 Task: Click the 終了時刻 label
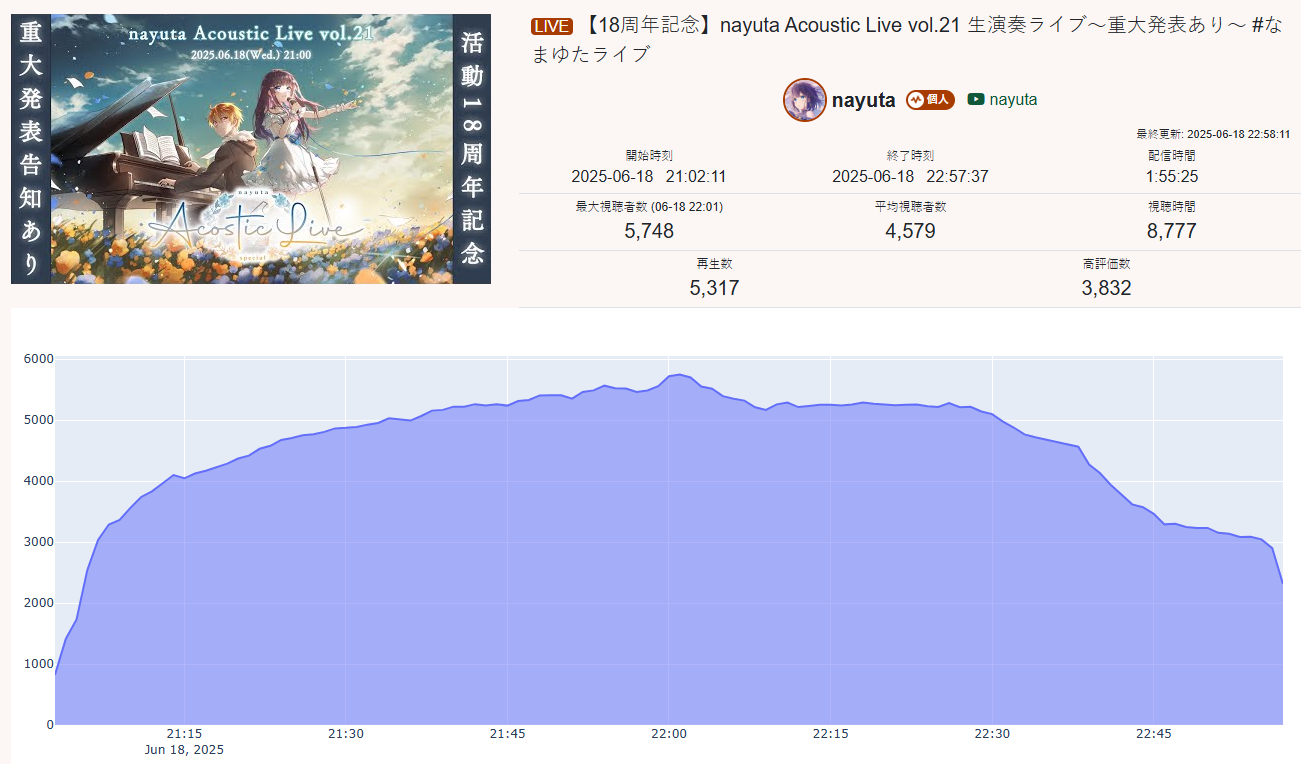(x=910, y=156)
